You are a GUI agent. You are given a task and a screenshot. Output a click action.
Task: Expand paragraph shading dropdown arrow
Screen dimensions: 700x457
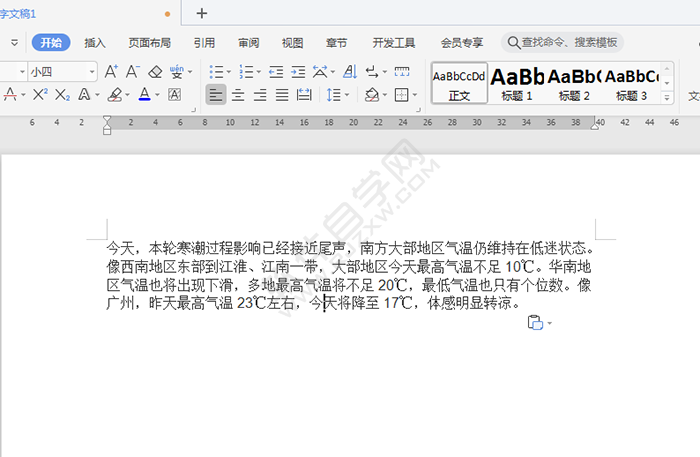[384, 95]
